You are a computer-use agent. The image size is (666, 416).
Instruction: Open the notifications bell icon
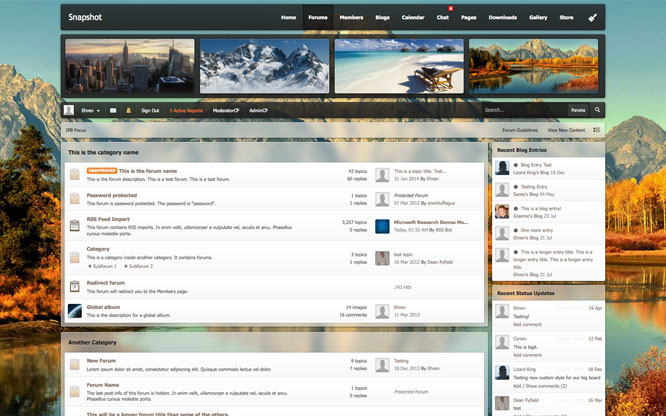coord(129,110)
